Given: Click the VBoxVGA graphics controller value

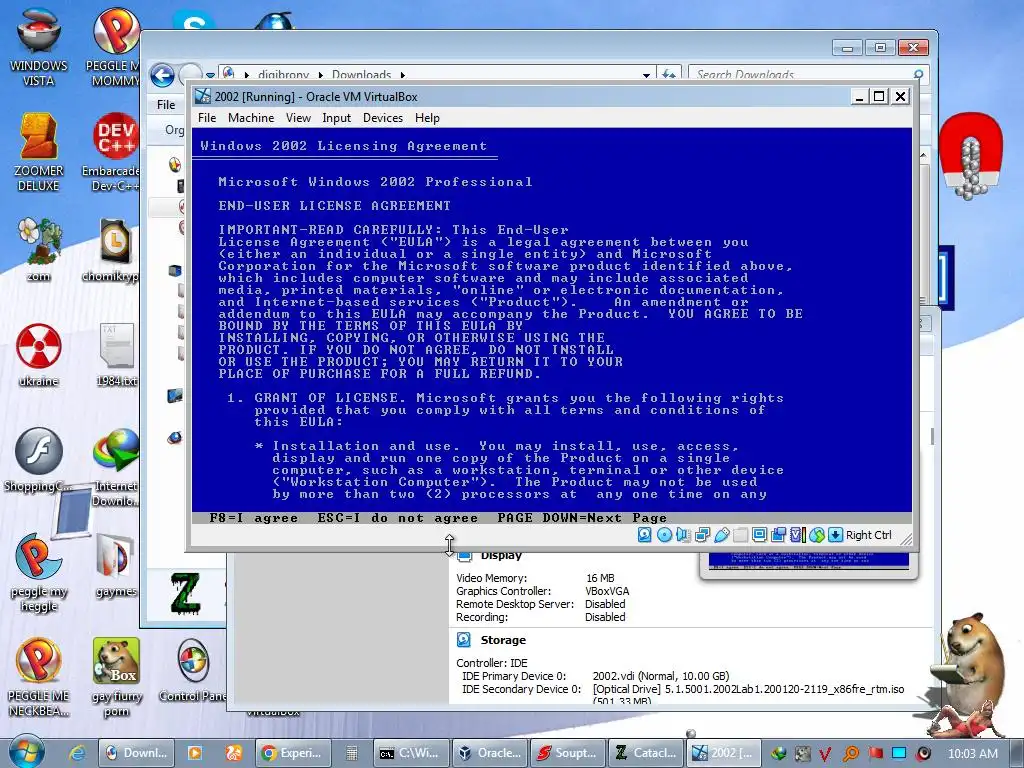Looking at the screenshot, I should [x=607, y=591].
